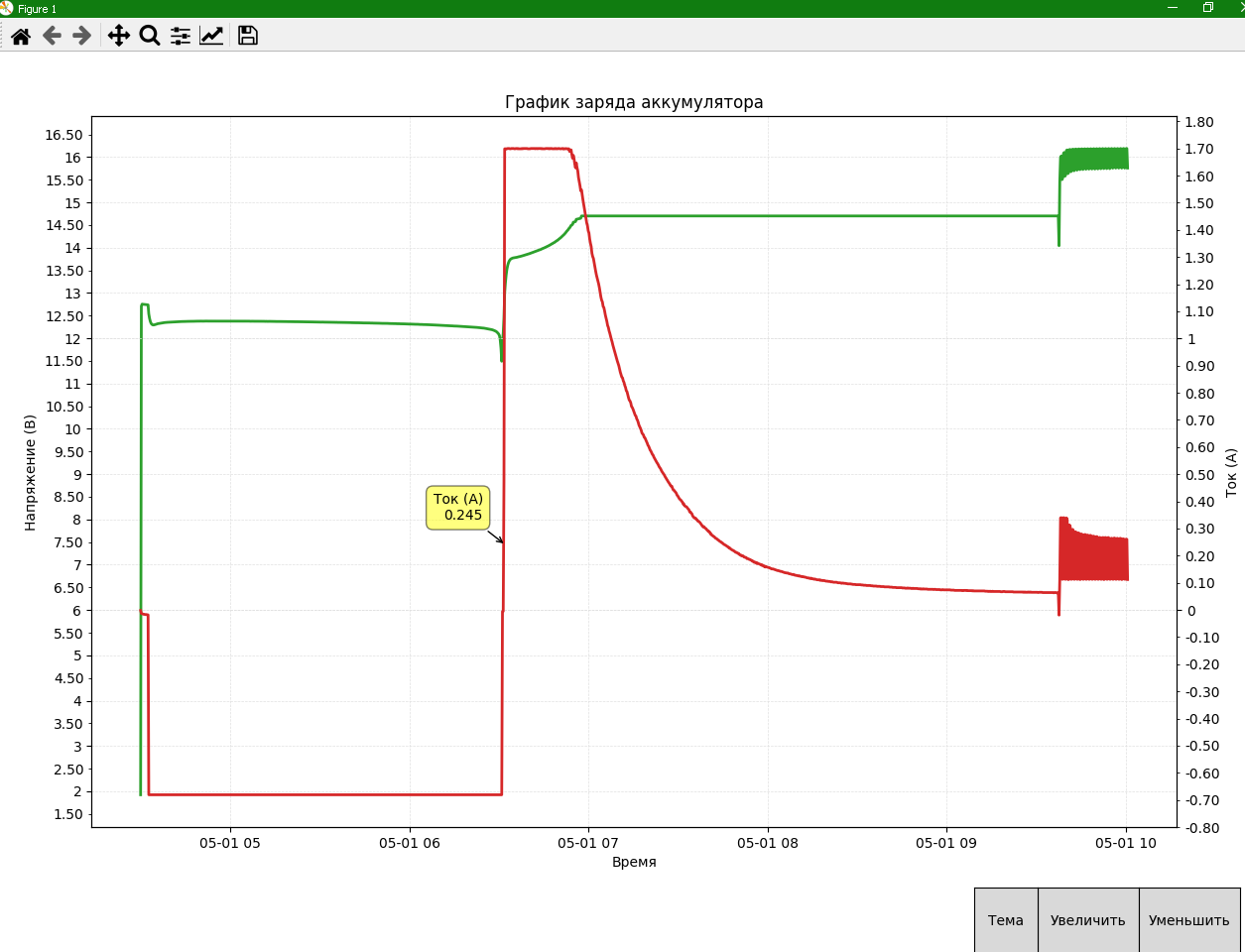
Task: Click the save figure floppy disk icon
Action: coord(247,36)
